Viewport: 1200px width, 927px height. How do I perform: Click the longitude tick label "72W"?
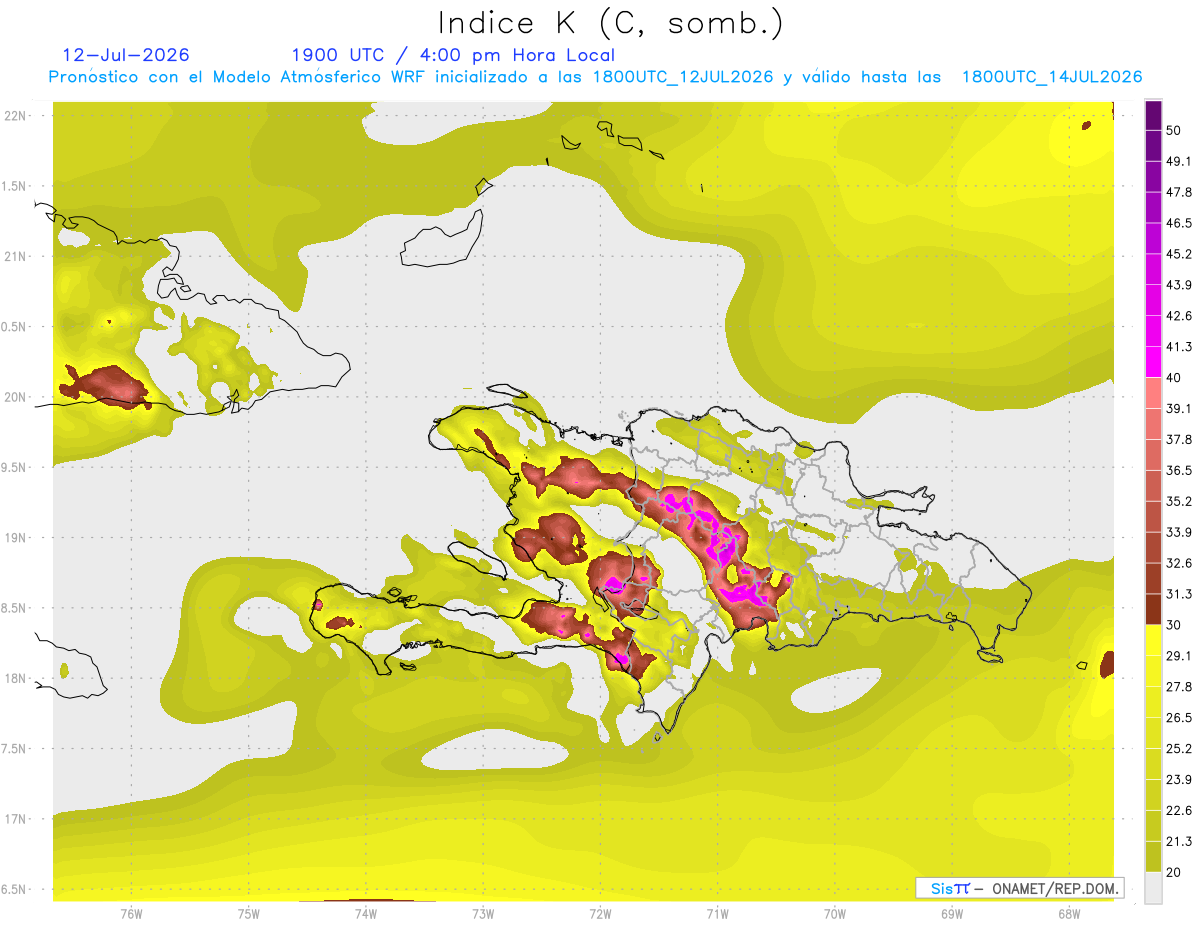(x=600, y=914)
